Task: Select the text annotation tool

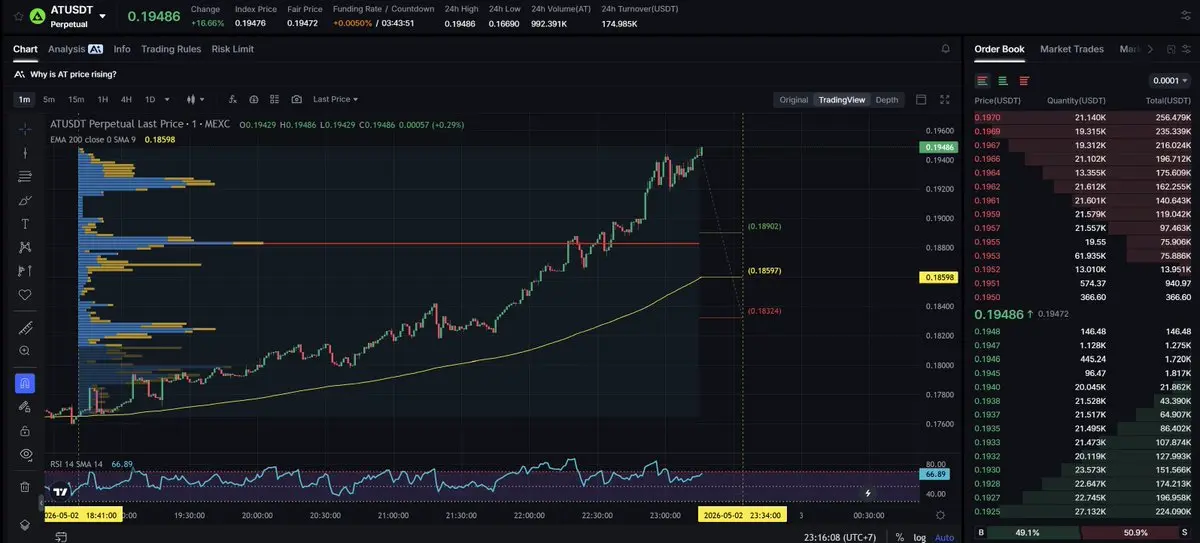Action: 24,224
